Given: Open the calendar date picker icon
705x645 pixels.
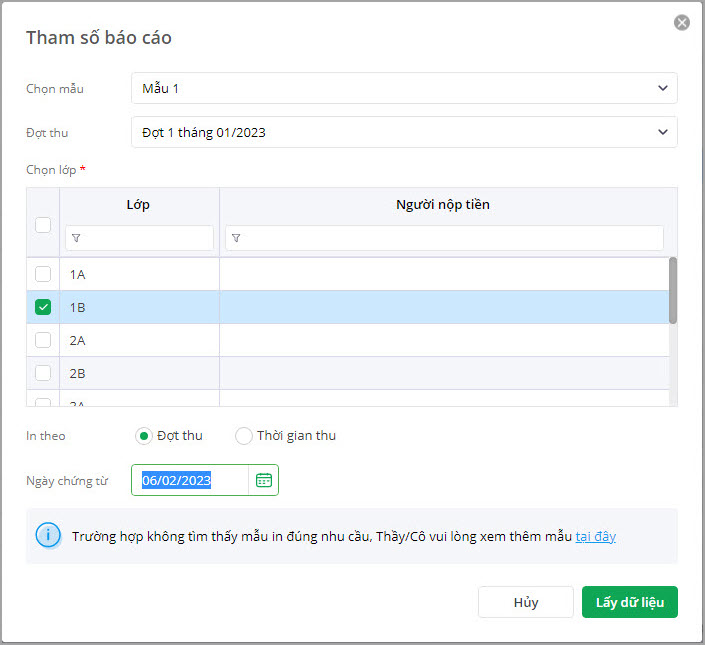Looking at the screenshot, I should coord(263,480).
